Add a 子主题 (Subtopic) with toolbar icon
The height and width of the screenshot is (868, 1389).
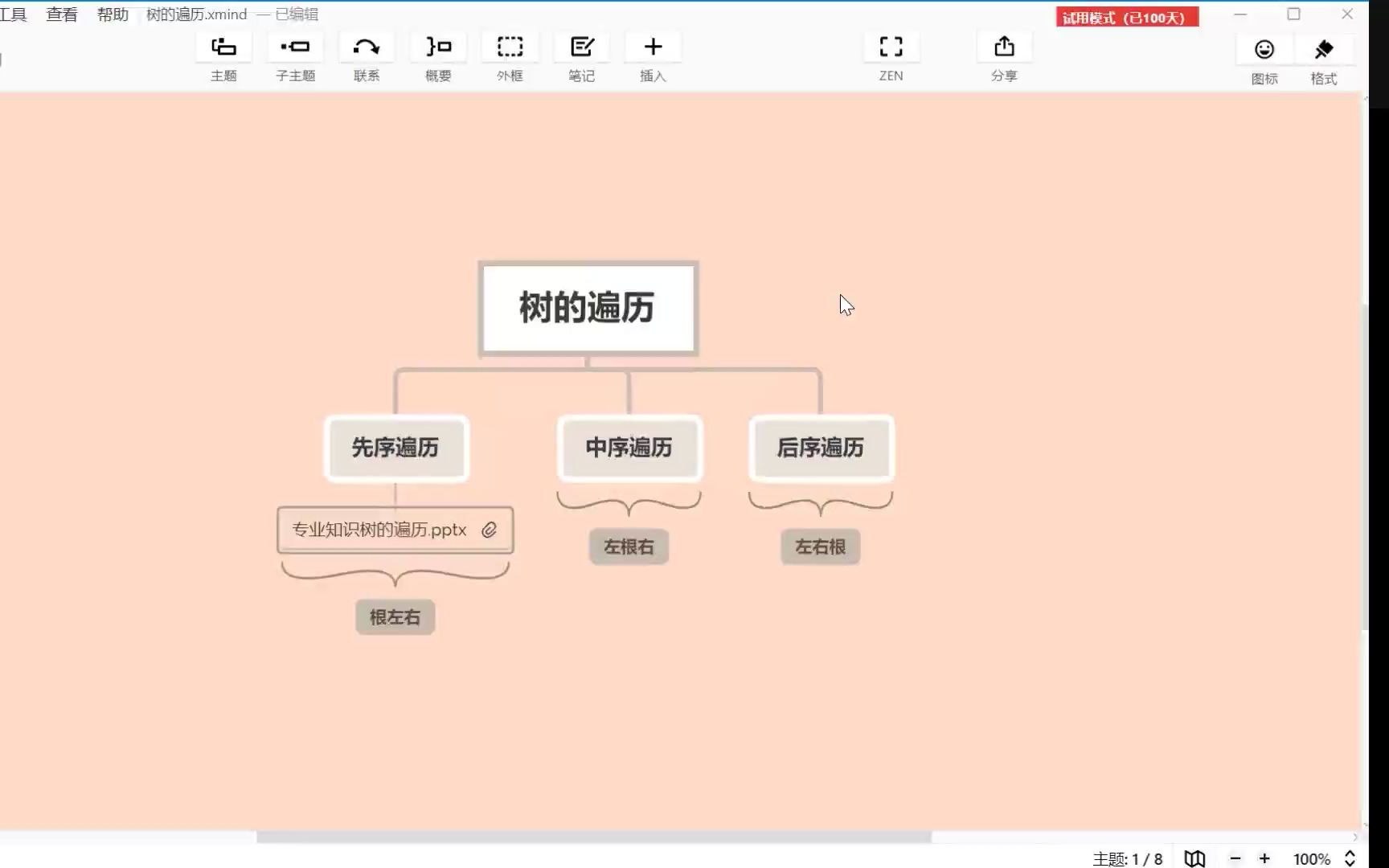point(295,56)
